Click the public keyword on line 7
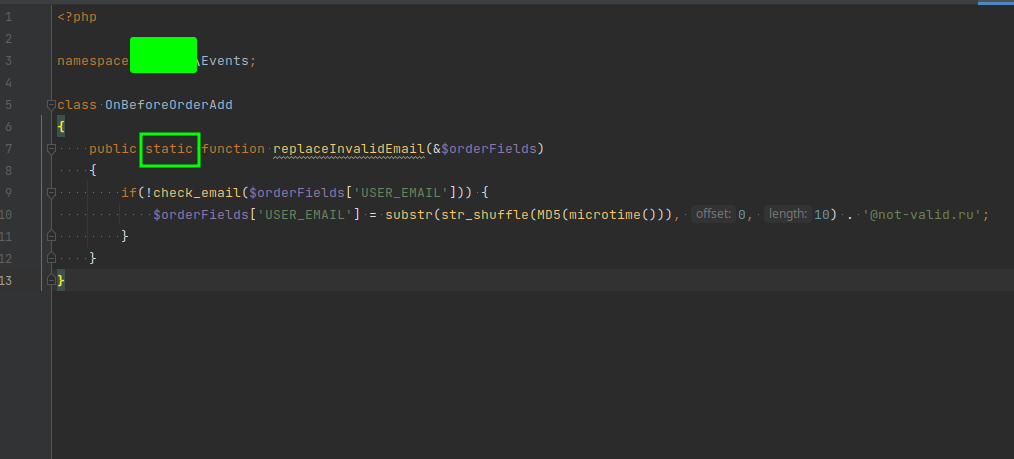The height and width of the screenshot is (459, 1014). tap(113, 149)
